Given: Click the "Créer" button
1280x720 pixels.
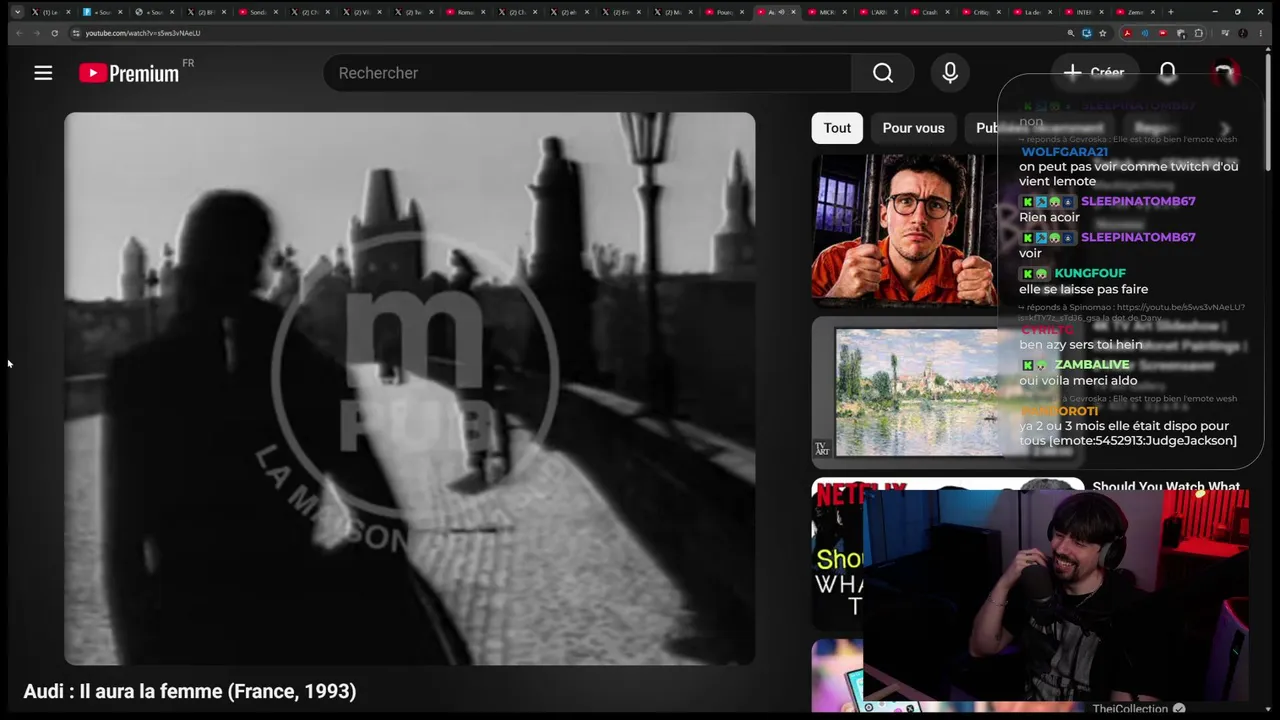Looking at the screenshot, I should click(1094, 72).
